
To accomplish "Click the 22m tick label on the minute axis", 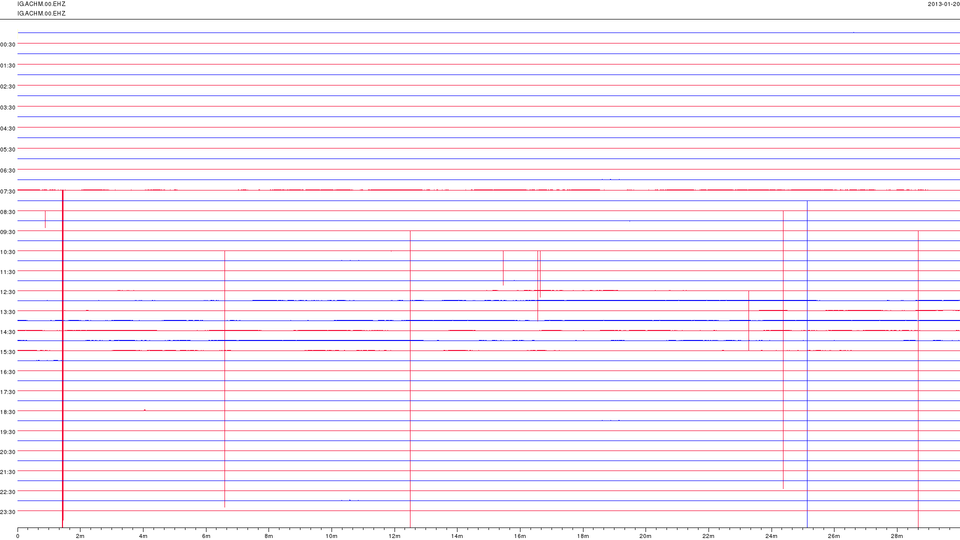I will [708, 536].
